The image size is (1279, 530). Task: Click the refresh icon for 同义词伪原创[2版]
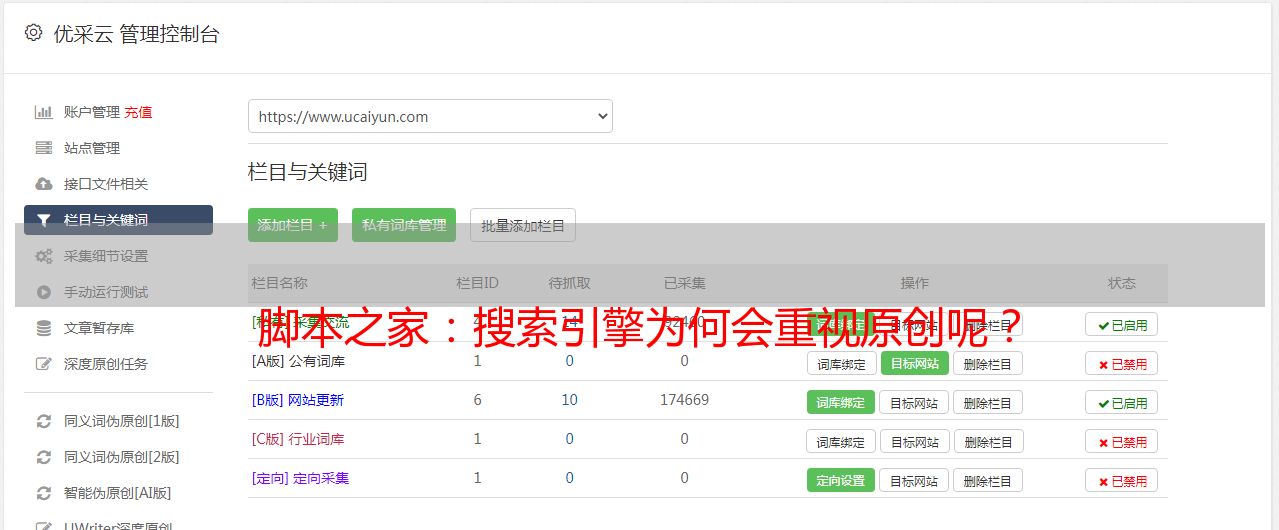point(43,457)
